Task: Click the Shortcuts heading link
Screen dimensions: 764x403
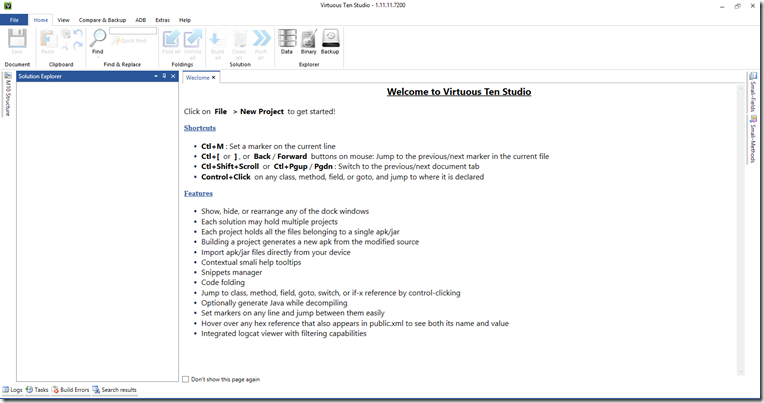Action: (x=200, y=128)
